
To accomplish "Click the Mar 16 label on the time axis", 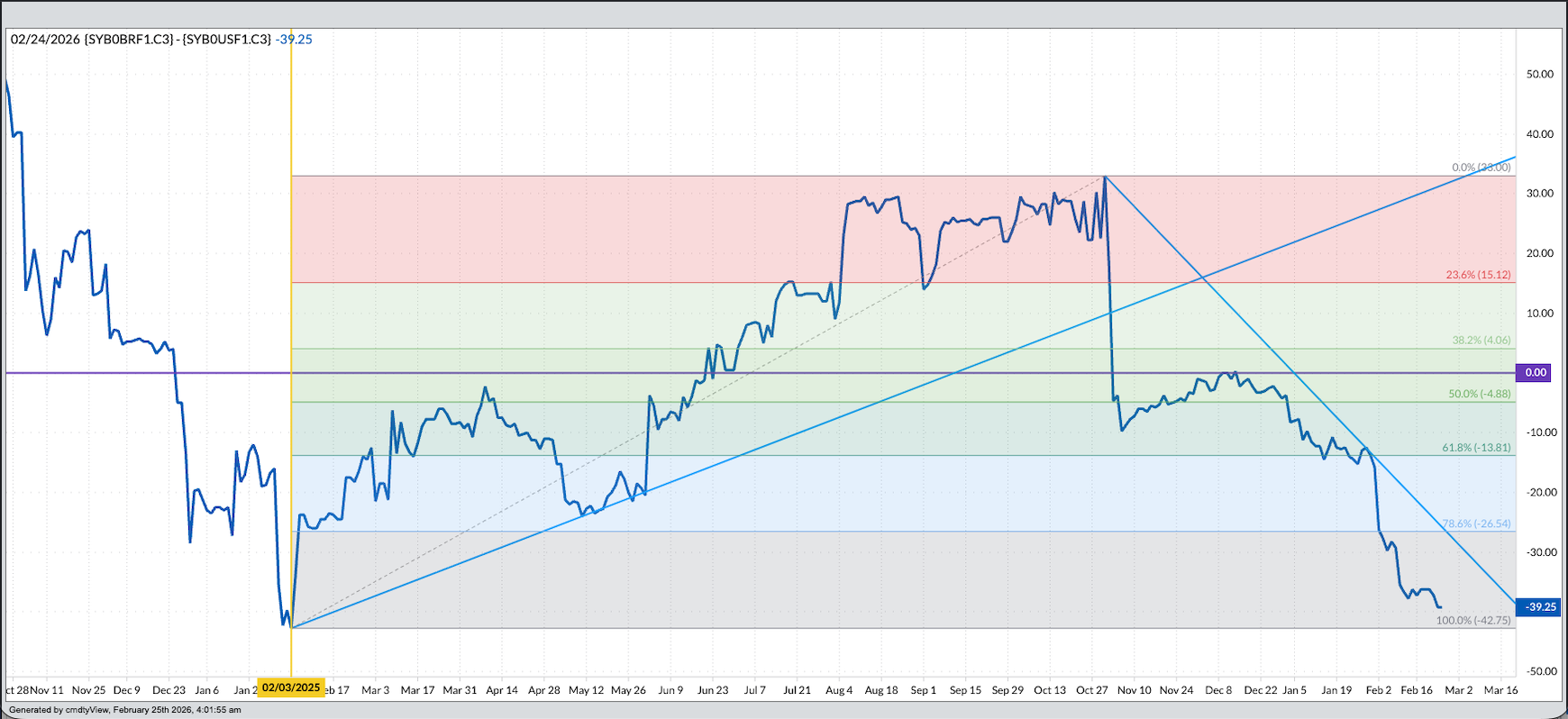I will (x=1500, y=690).
